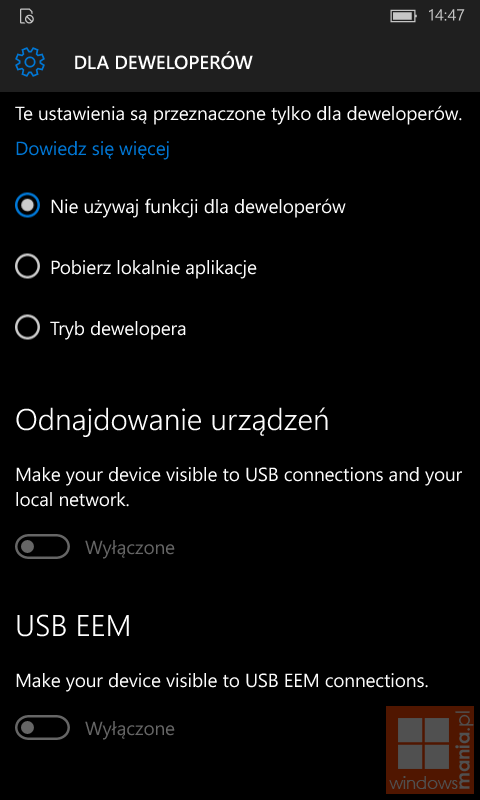
Task: Tap 'Wyłączone' label under Odnajdowanie urządzeń
Action: [x=130, y=548]
